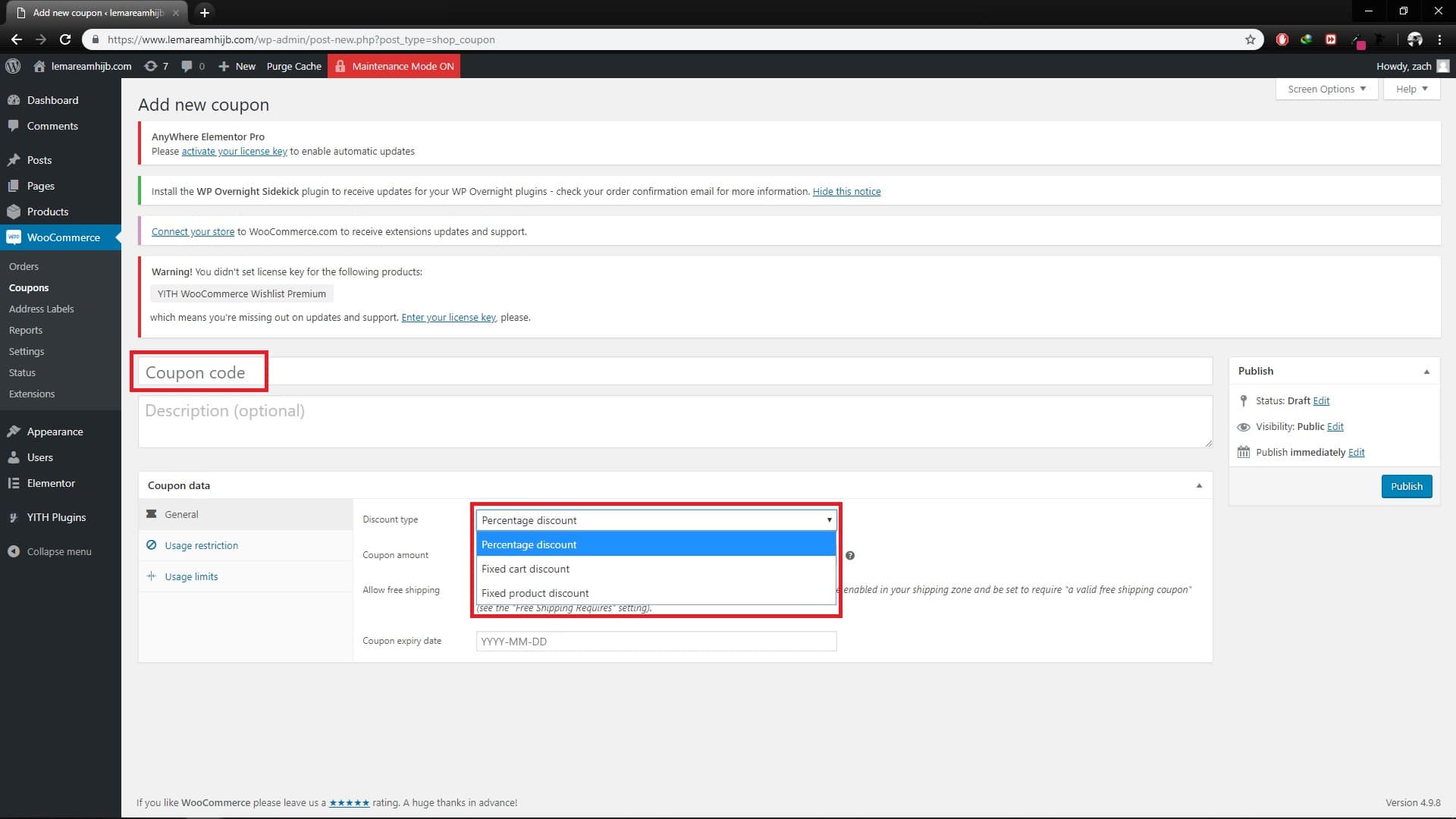Click the activate your license key link
Viewport: 1456px width, 819px height.
(x=234, y=151)
